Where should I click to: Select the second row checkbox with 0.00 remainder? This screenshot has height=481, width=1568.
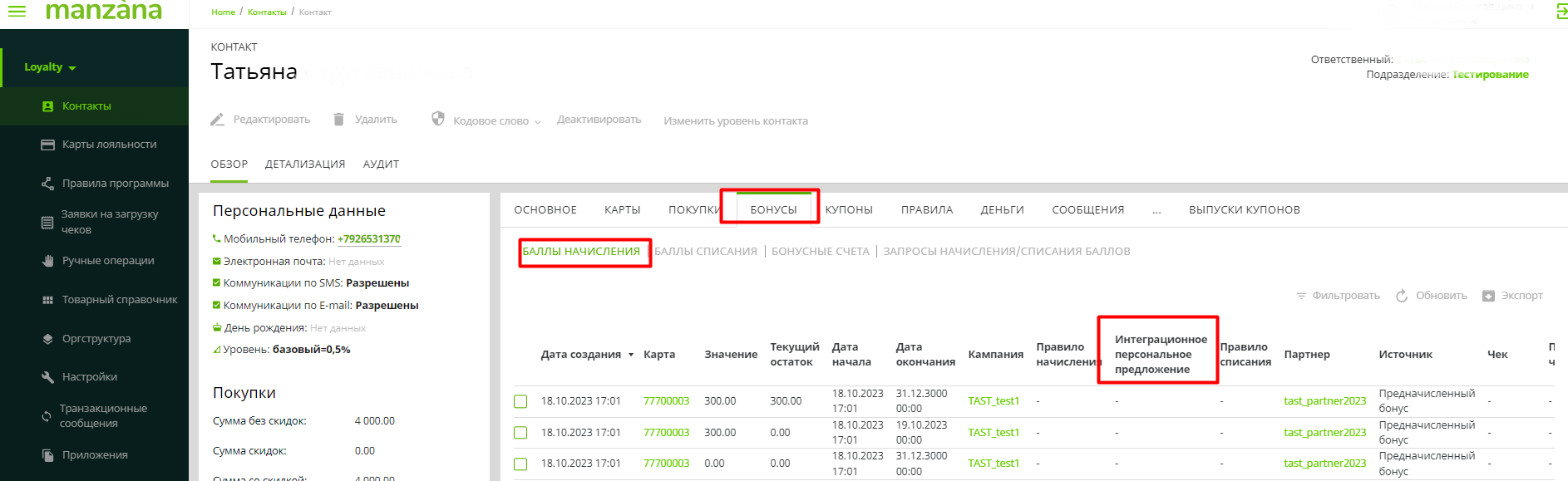click(520, 433)
